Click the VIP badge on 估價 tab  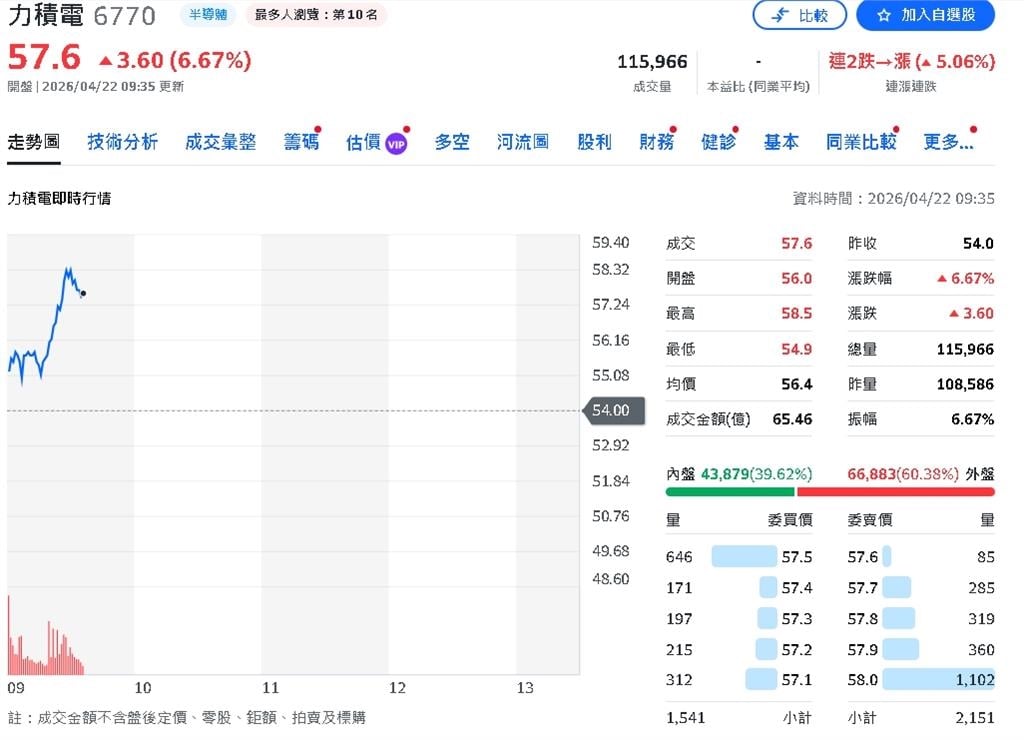394,144
